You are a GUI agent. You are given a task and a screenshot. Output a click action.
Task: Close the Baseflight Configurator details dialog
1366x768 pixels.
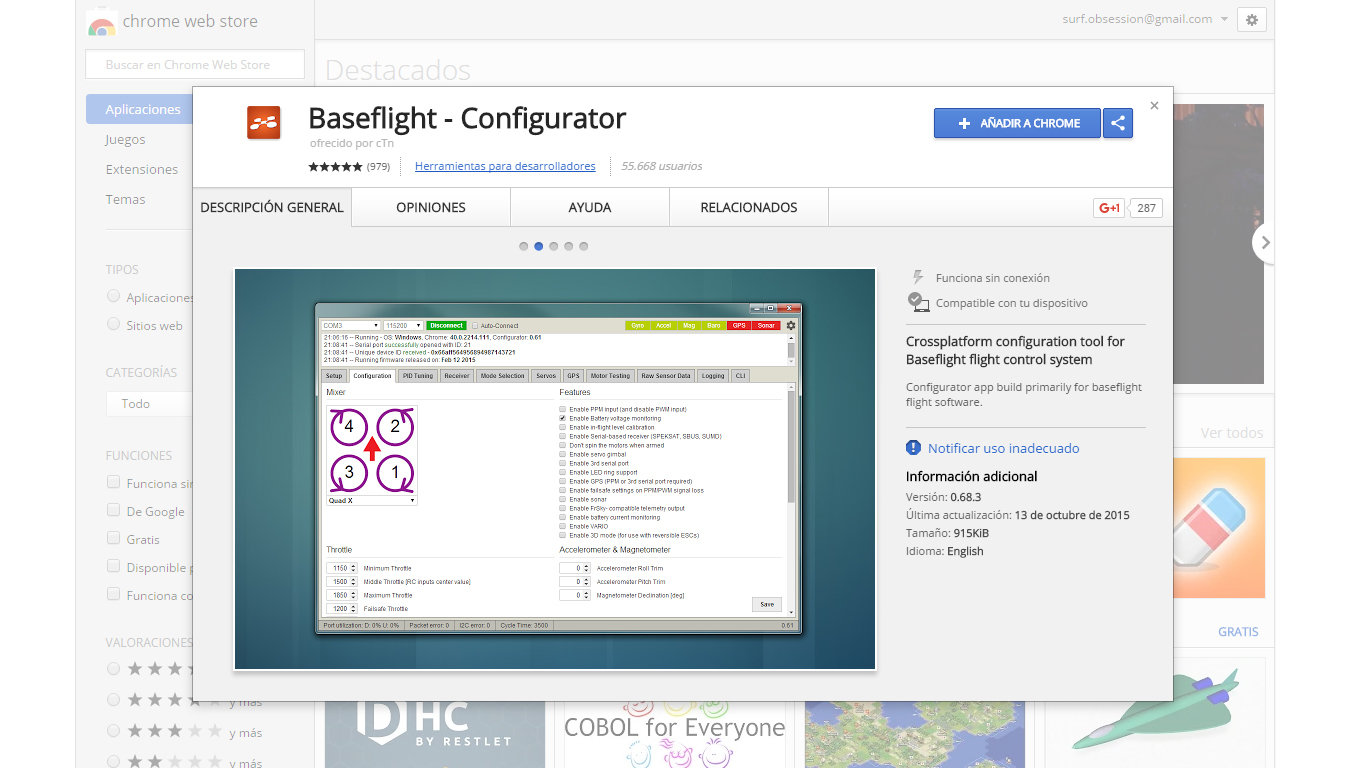coord(1154,105)
